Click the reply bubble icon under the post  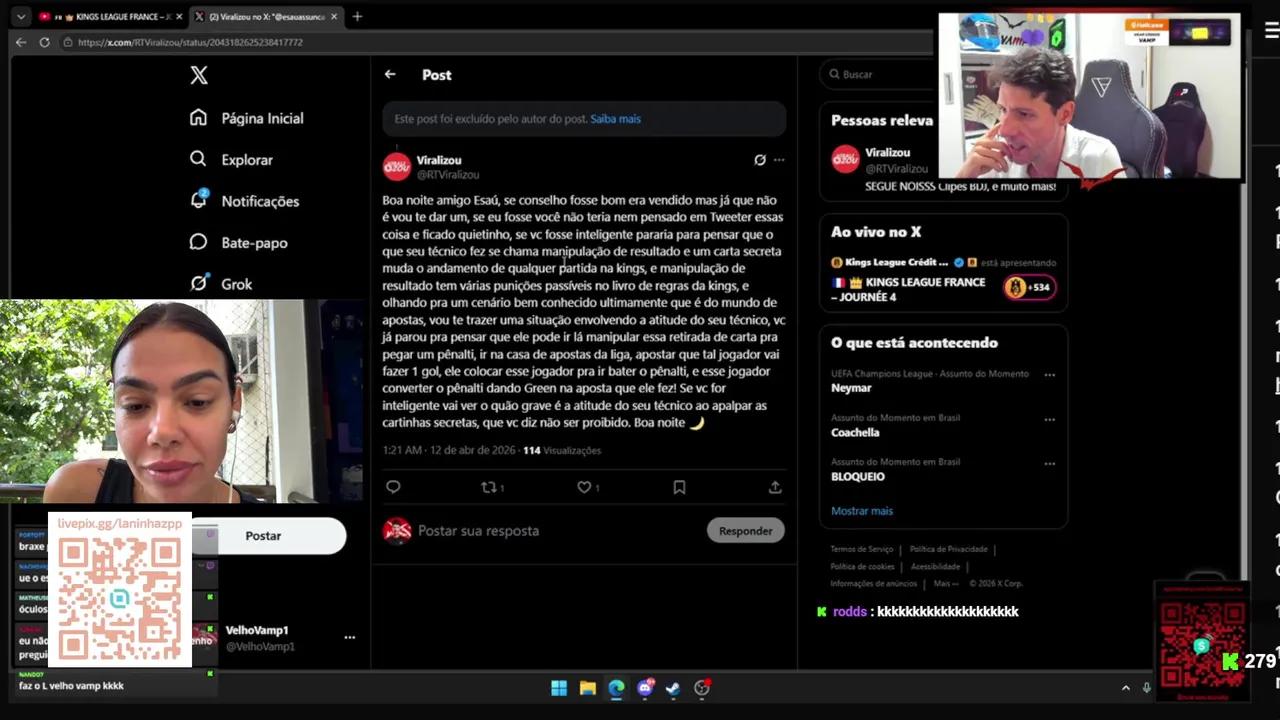(x=393, y=487)
